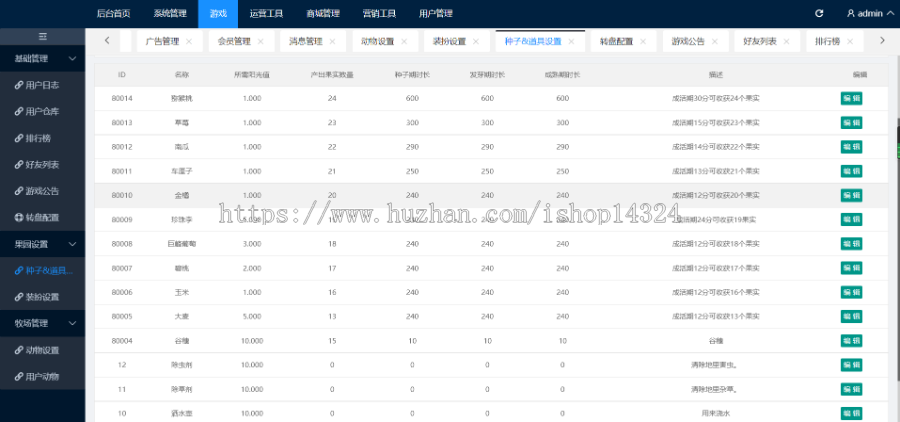Click the ID cell 80008
The width and height of the screenshot is (900, 422).
[122, 244]
